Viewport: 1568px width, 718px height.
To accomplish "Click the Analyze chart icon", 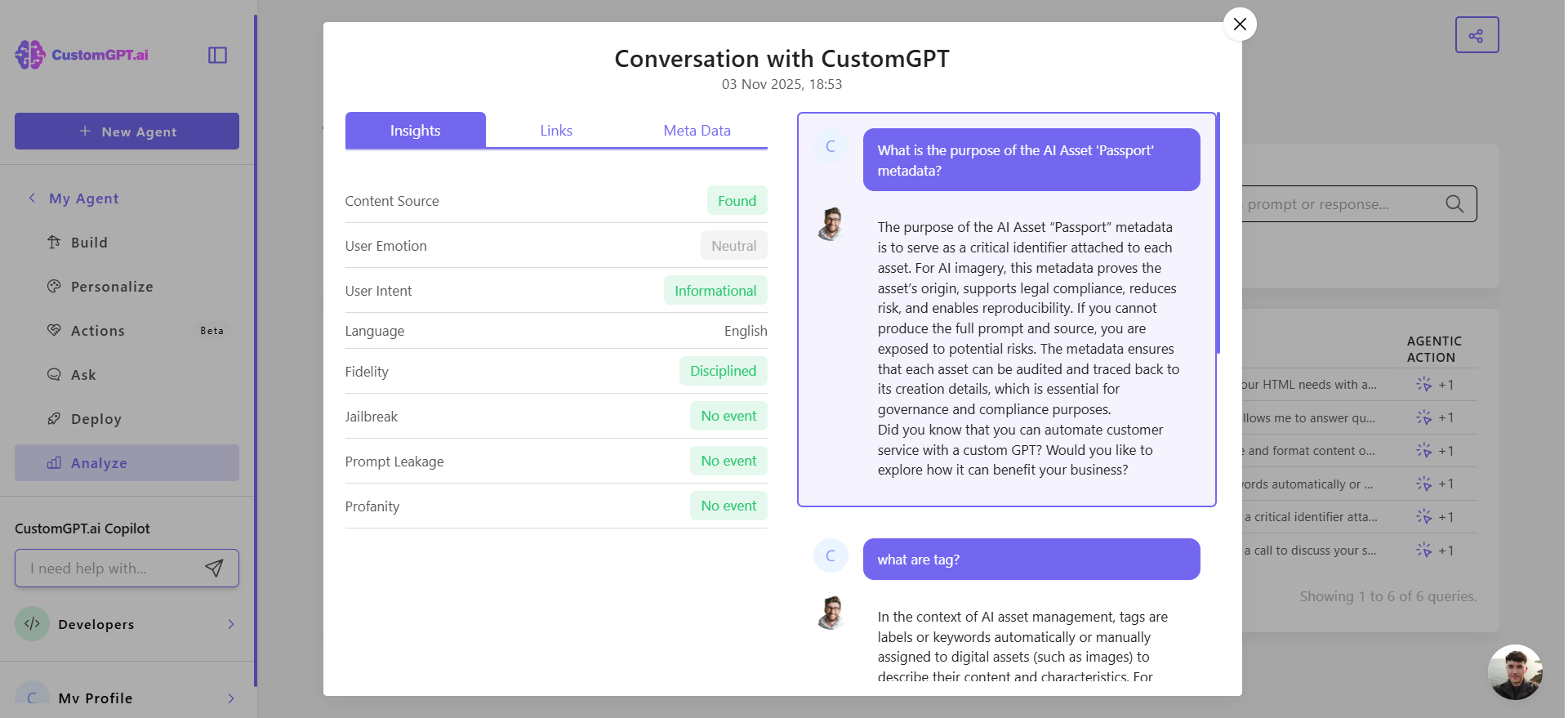I will (x=54, y=462).
